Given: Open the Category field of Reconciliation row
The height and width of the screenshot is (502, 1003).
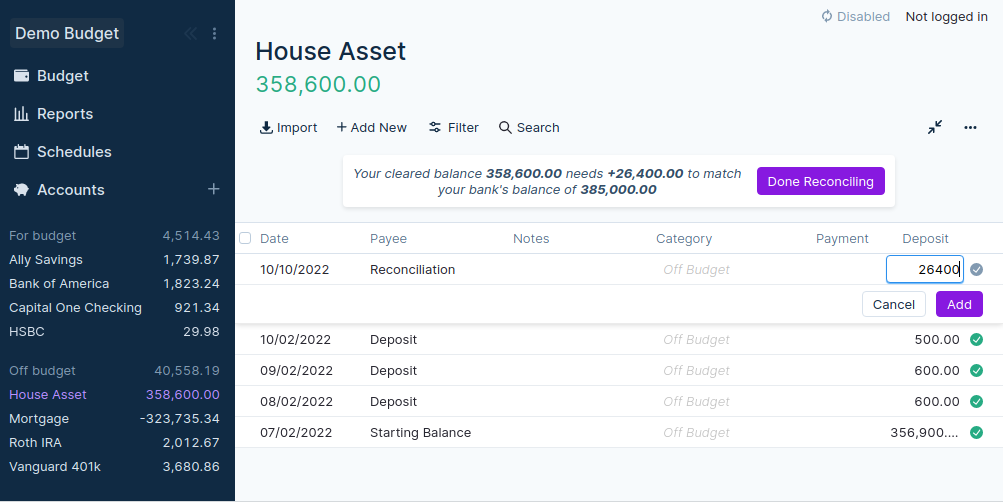Looking at the screenshot, I should [x=696, y=270].
